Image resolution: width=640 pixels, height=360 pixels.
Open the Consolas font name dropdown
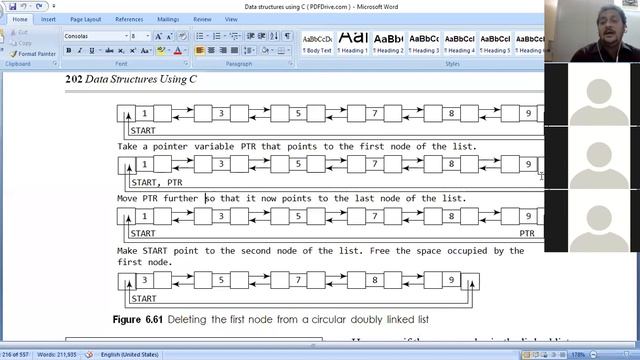[x=126, y=36]
